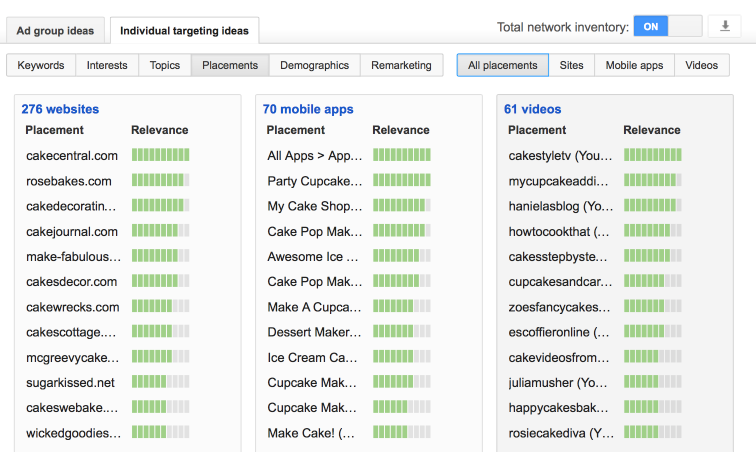The height and width of the screenshot is (452, 756).
Task: Switch to Ad group ideas tab
Action: pyautogui.click(x=55, y=31)
